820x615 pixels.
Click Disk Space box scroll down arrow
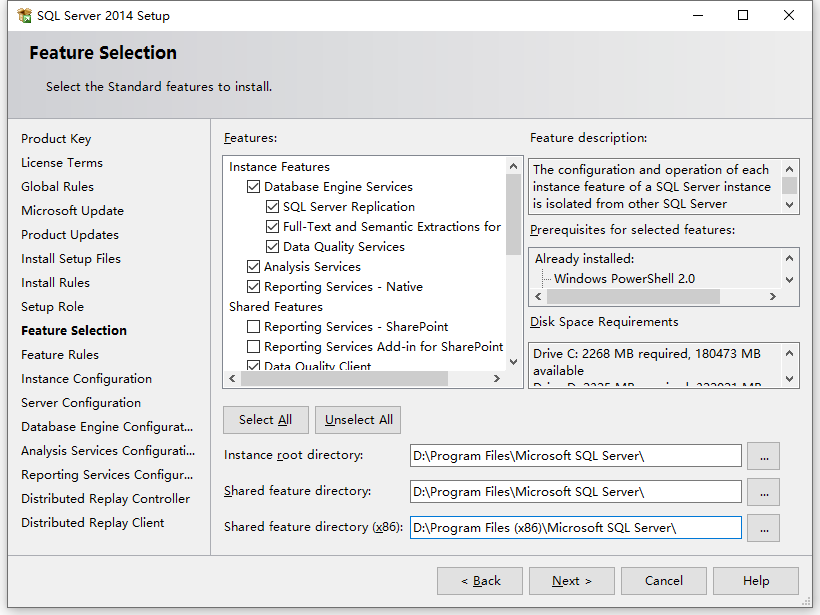tap(790, 379)
